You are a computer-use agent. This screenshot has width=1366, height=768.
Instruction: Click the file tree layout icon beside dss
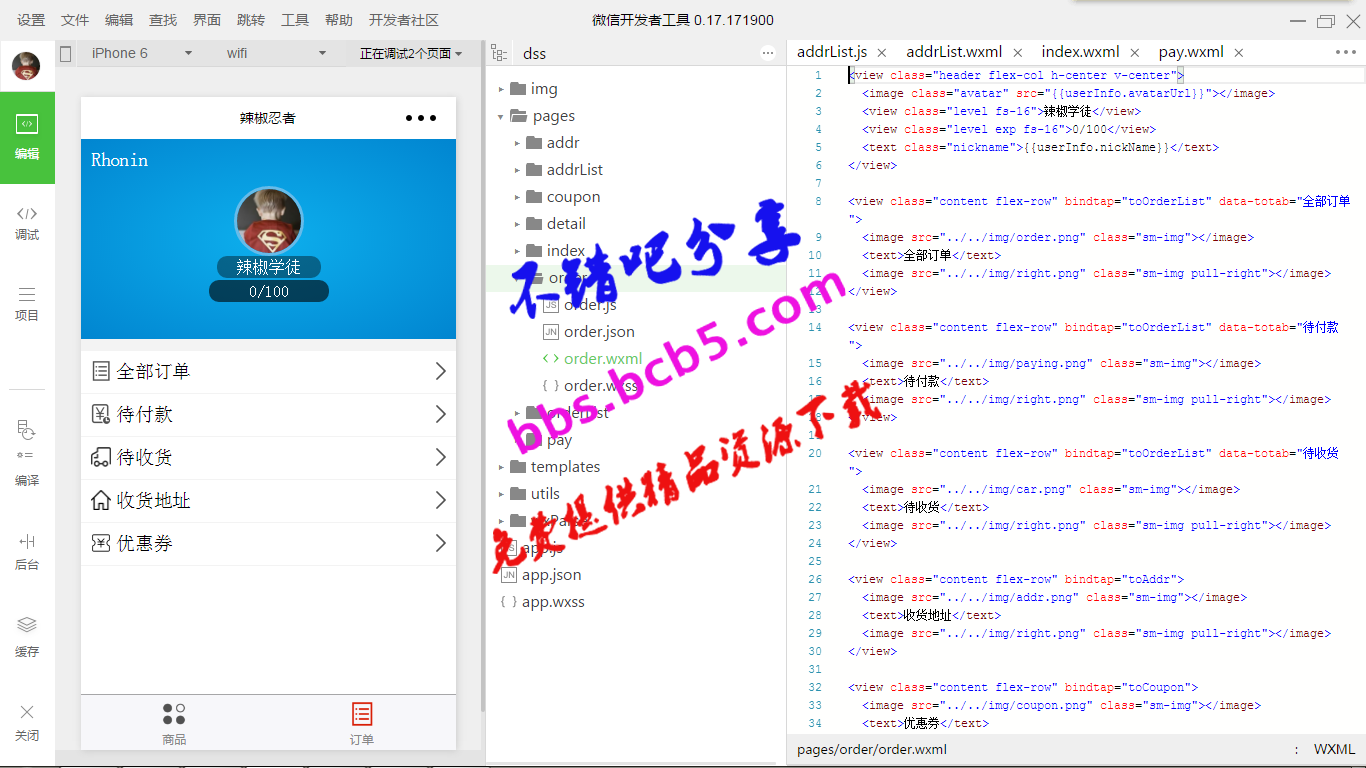tap(499, 54)
